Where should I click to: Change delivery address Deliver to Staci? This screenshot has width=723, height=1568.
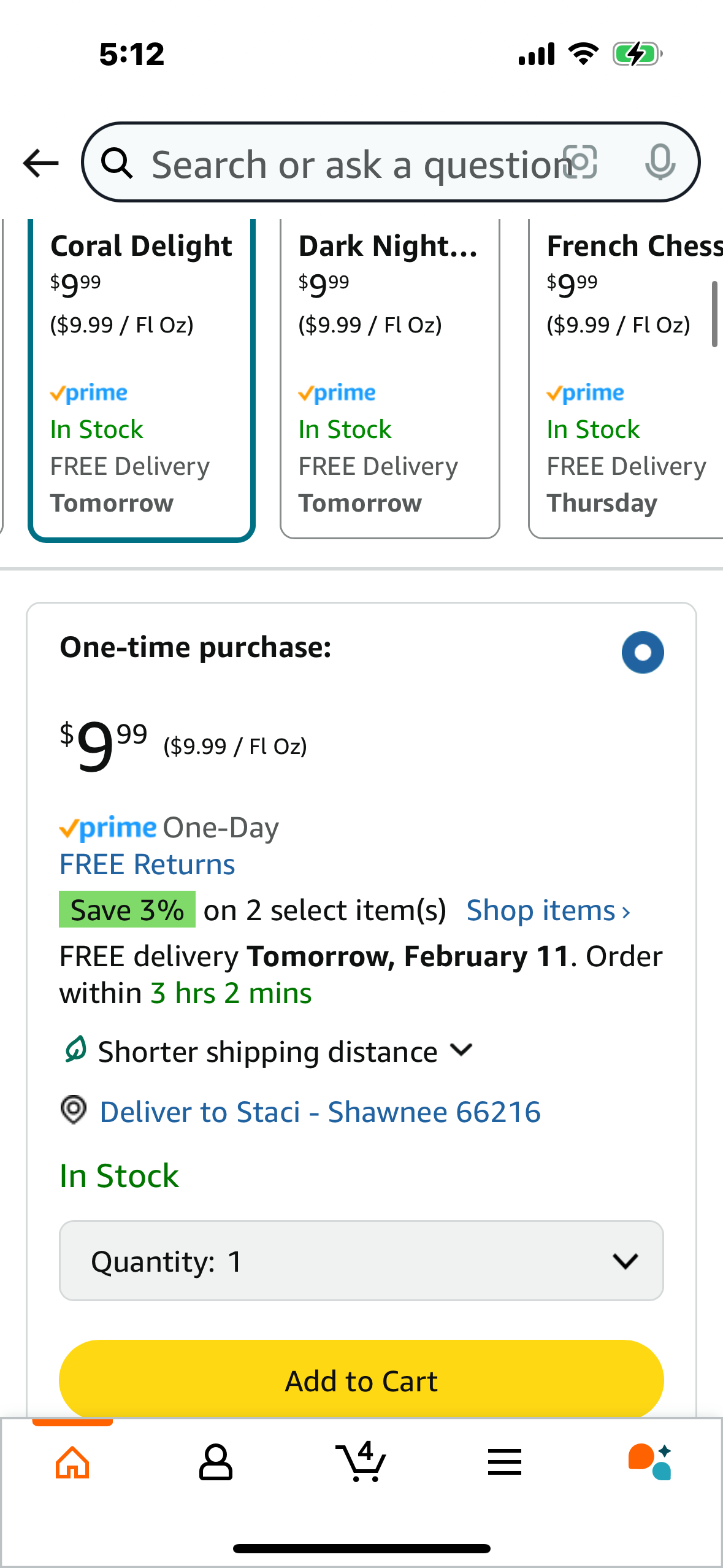(320, 1112)
